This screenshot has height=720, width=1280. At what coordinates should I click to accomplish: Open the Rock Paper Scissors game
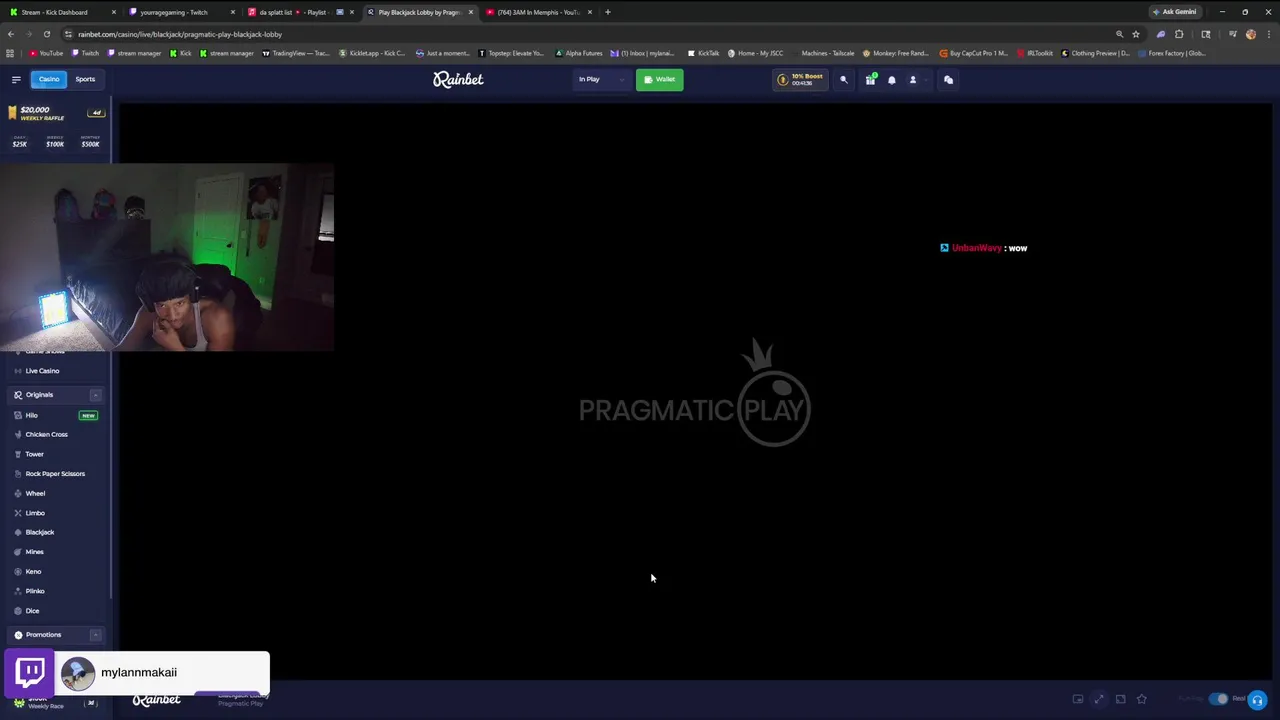[55, 474]
